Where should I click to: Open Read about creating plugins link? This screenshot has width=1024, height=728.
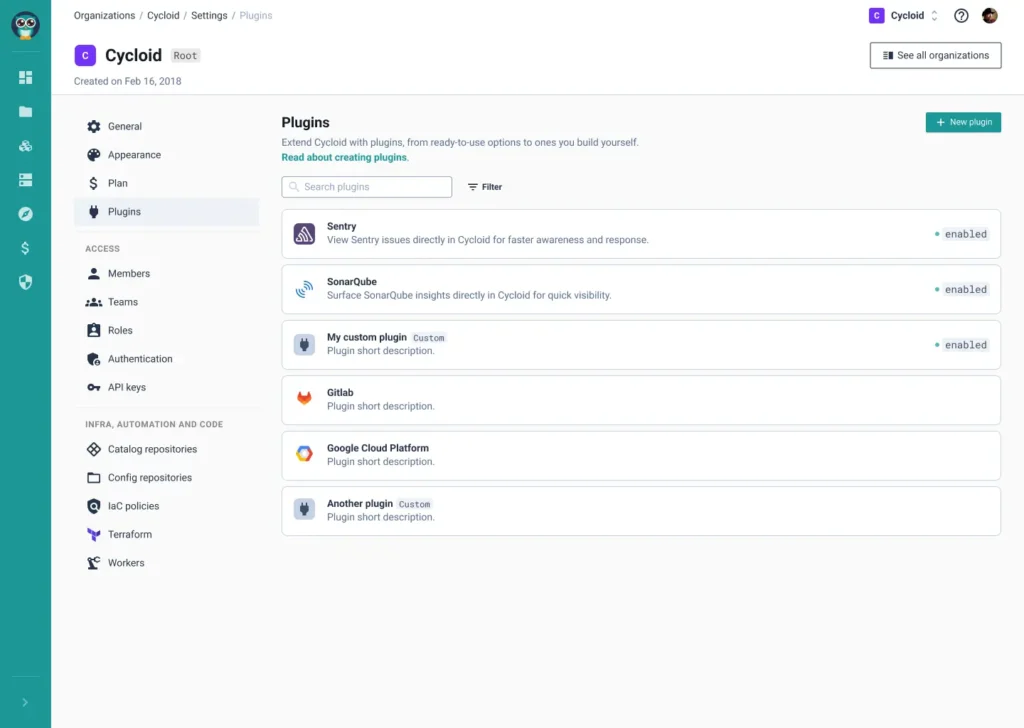click(344, 158)
